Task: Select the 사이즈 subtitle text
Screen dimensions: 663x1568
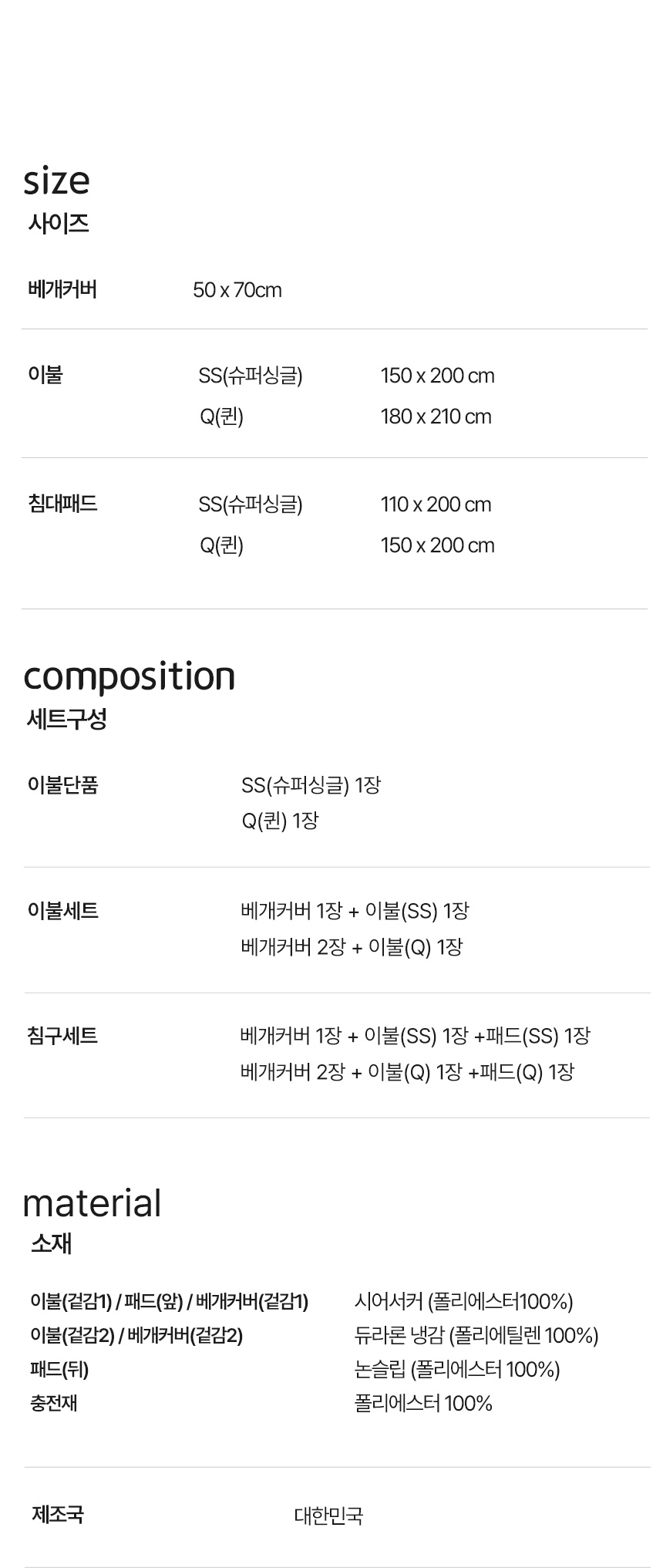Action: pyautogui.click(x=59, y=224)
